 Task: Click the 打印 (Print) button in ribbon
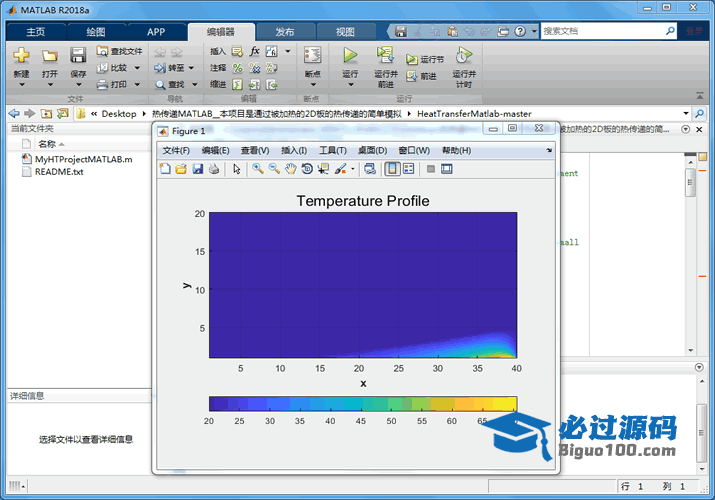point(119,84)
